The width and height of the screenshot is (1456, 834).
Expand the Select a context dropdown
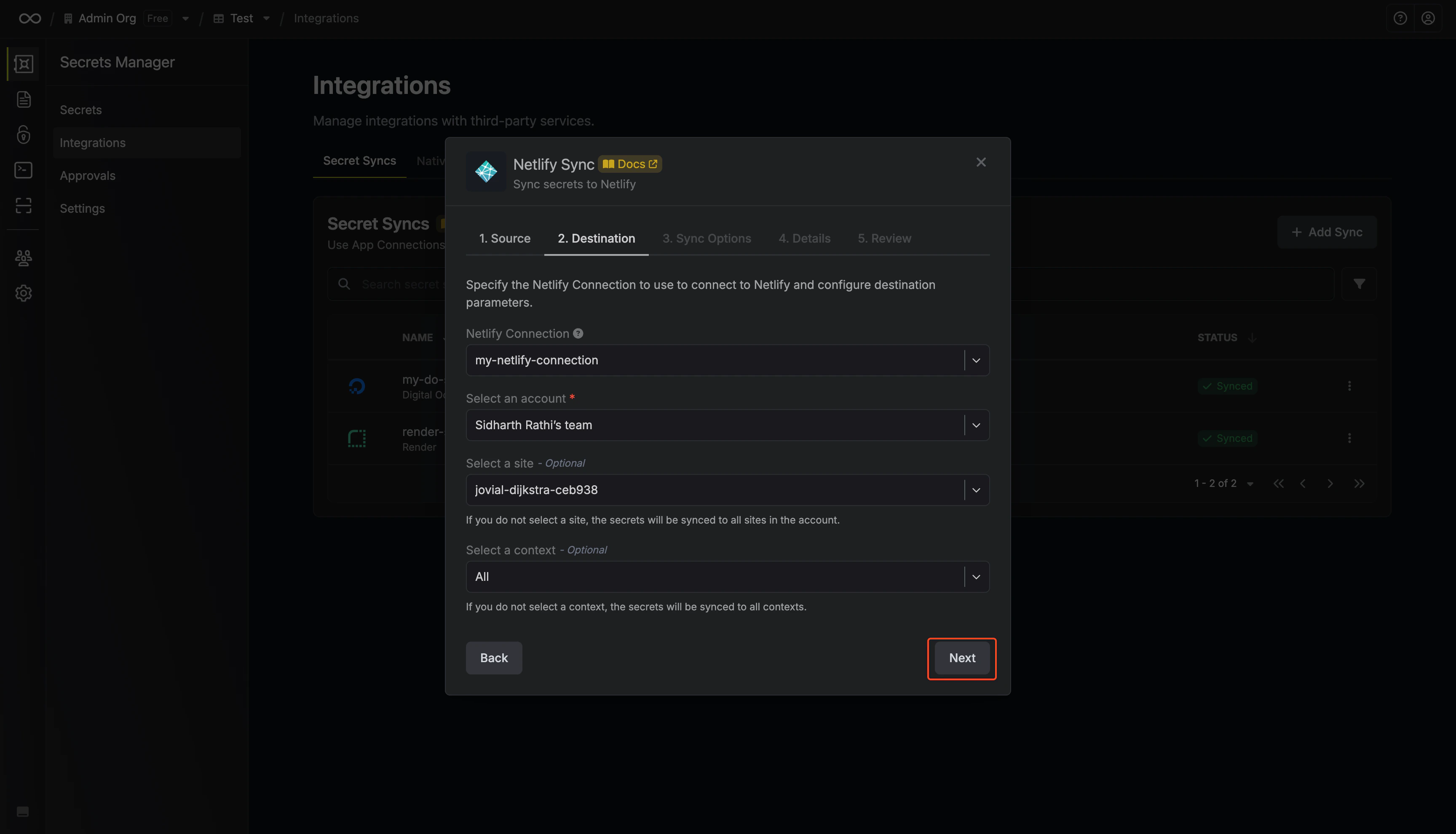pyautogui.click(x=976, y=577)
